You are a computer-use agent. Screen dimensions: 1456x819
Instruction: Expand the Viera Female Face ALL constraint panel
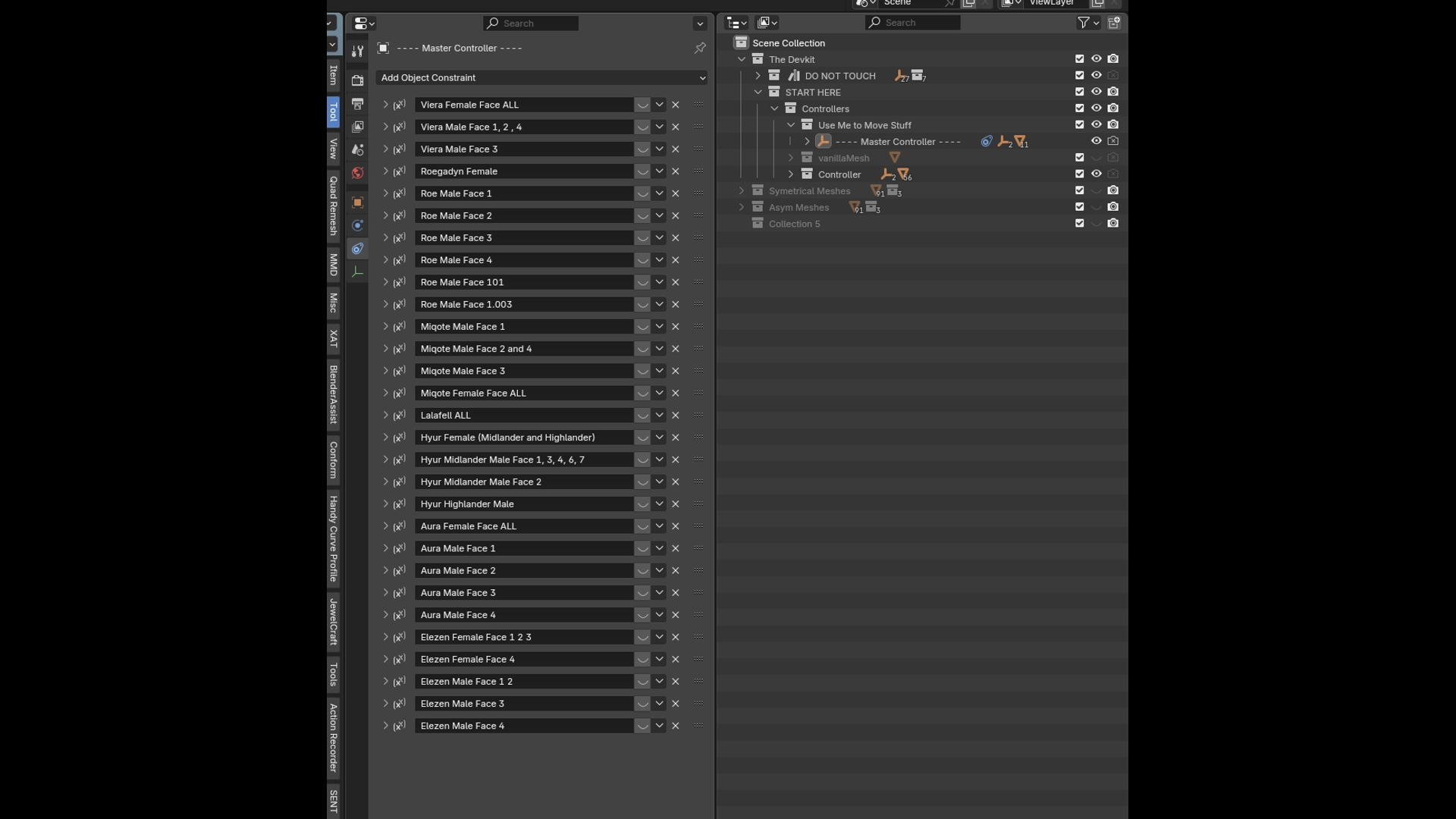385,105
